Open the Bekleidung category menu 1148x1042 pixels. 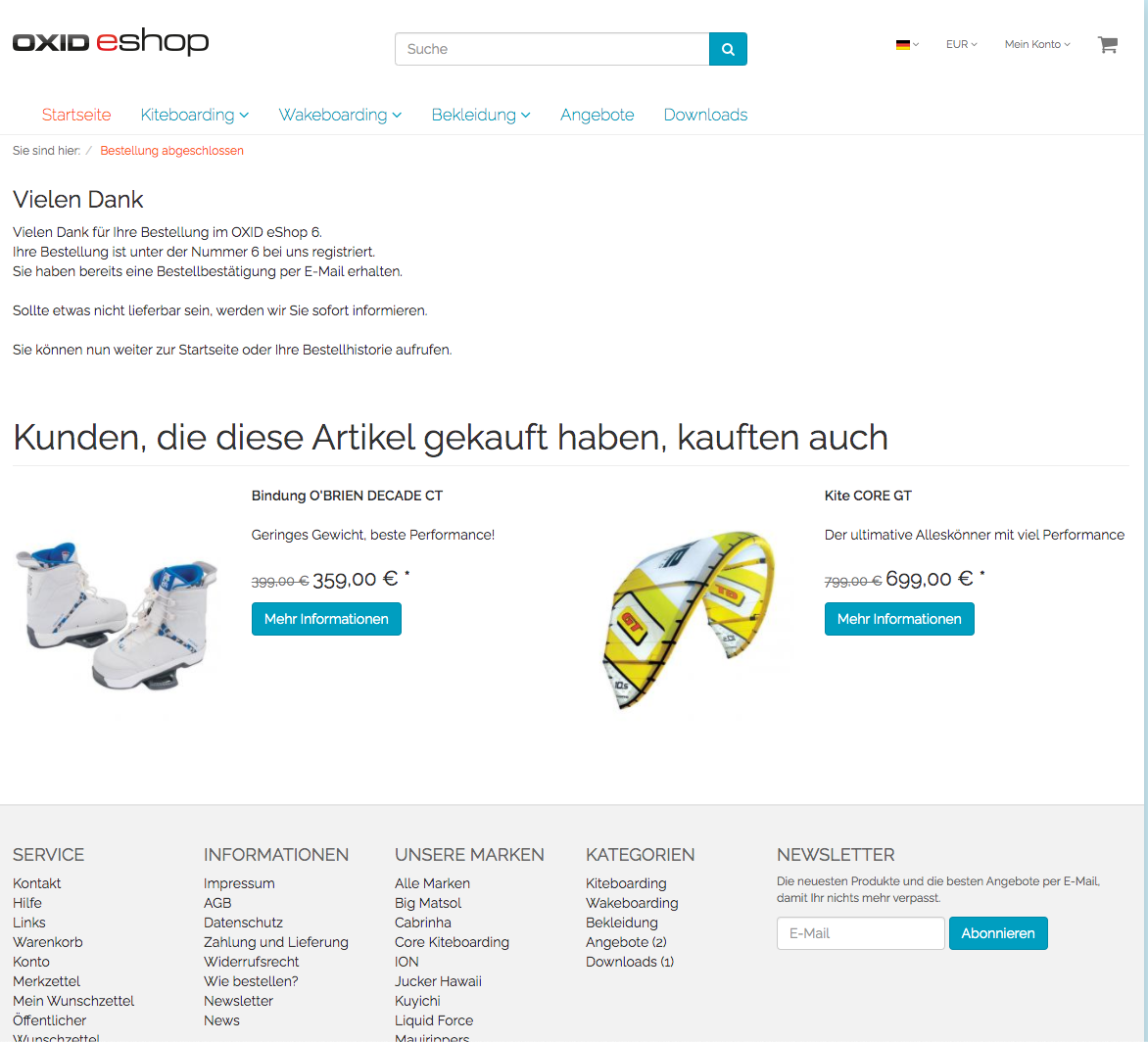click(481, 115)
